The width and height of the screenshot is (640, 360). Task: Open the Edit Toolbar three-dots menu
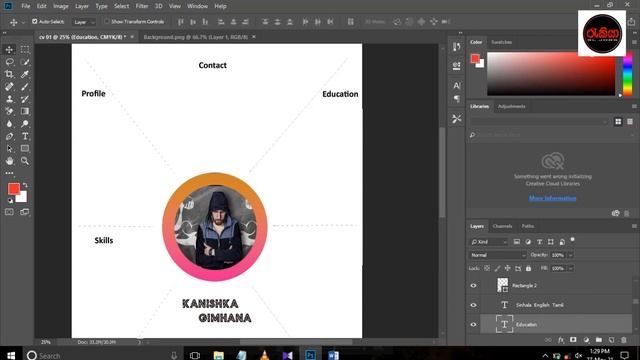(x=9, y=173)
